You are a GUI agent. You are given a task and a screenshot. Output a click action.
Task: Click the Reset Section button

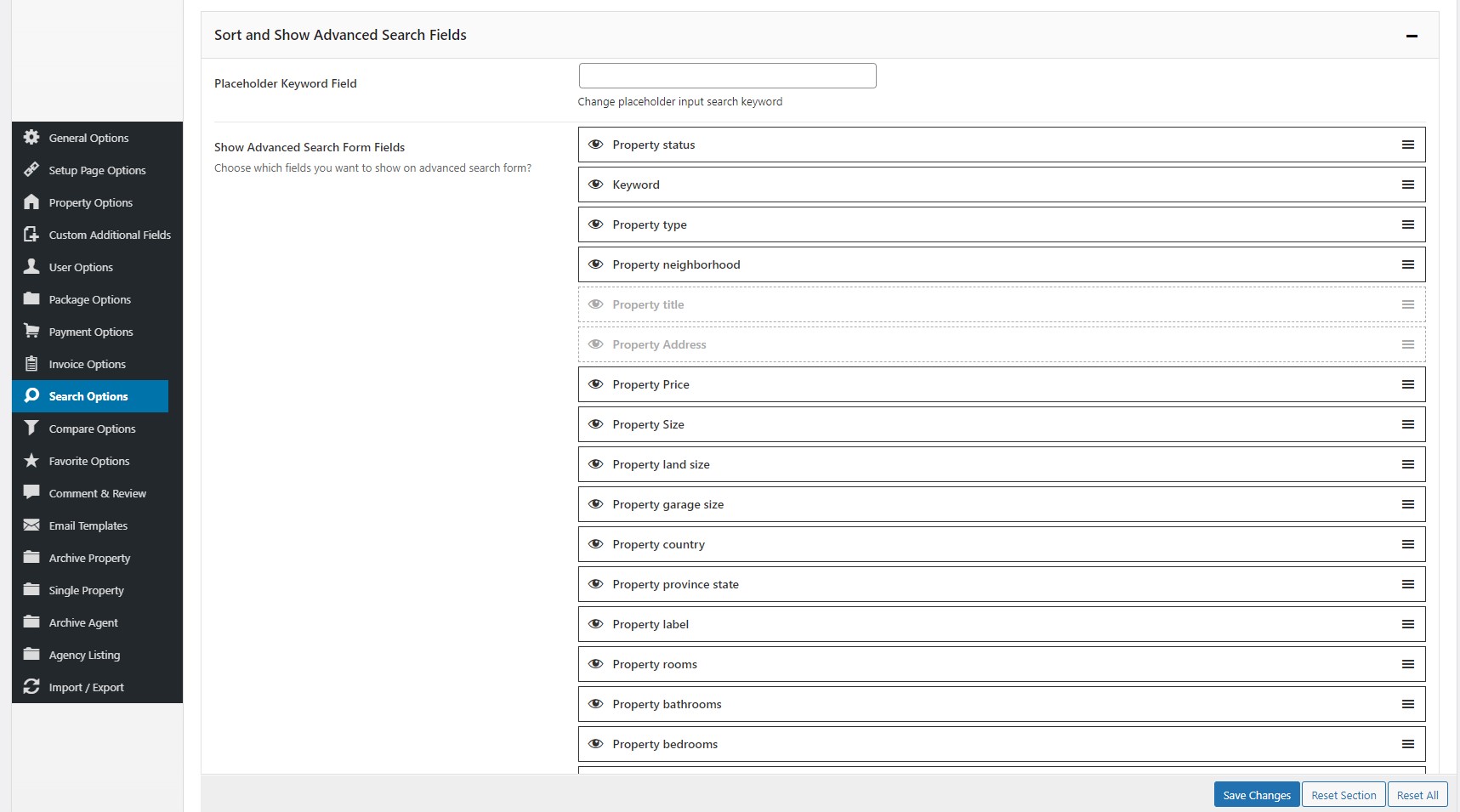1344,795
